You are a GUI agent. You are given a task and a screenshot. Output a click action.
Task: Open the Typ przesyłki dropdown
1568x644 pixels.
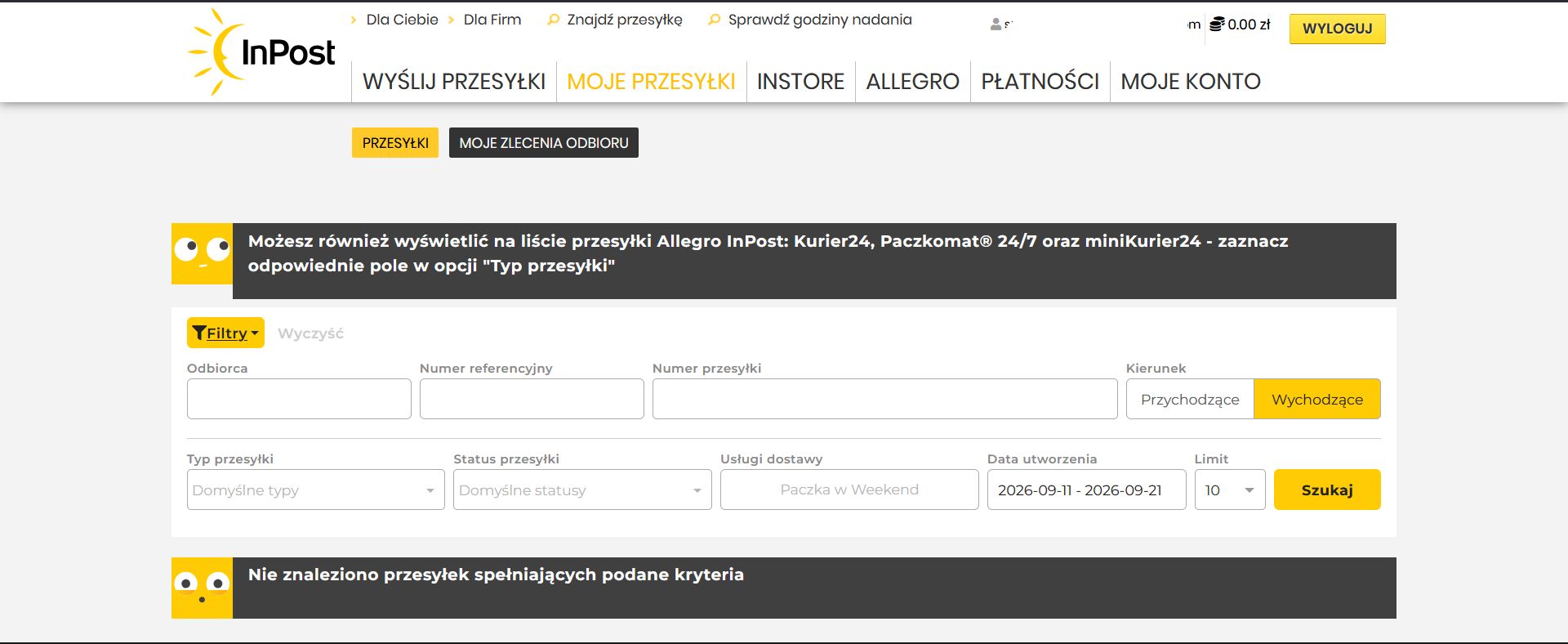316,490
